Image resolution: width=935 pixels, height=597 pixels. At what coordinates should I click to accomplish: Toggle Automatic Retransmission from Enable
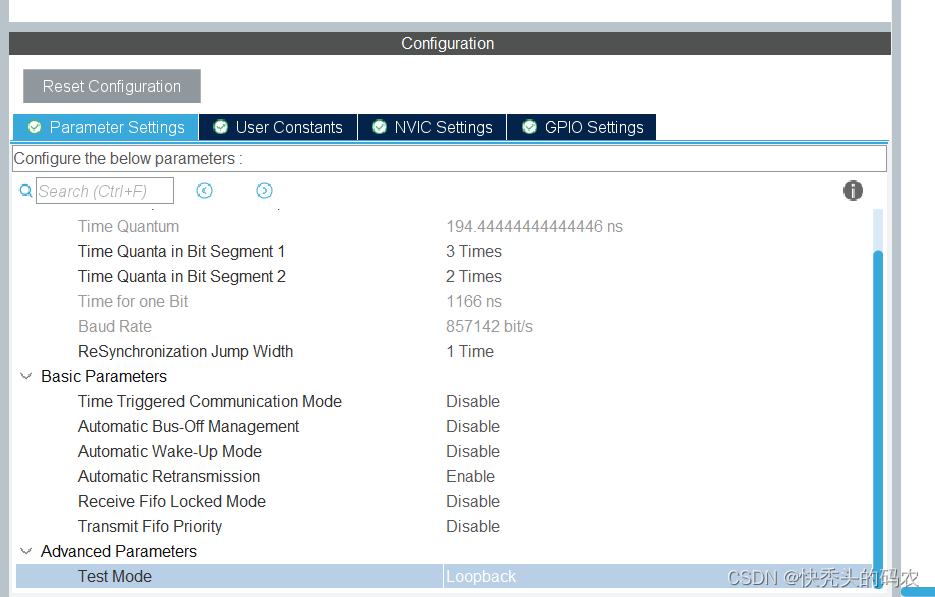pyautogui.click(x=470, y=476)
